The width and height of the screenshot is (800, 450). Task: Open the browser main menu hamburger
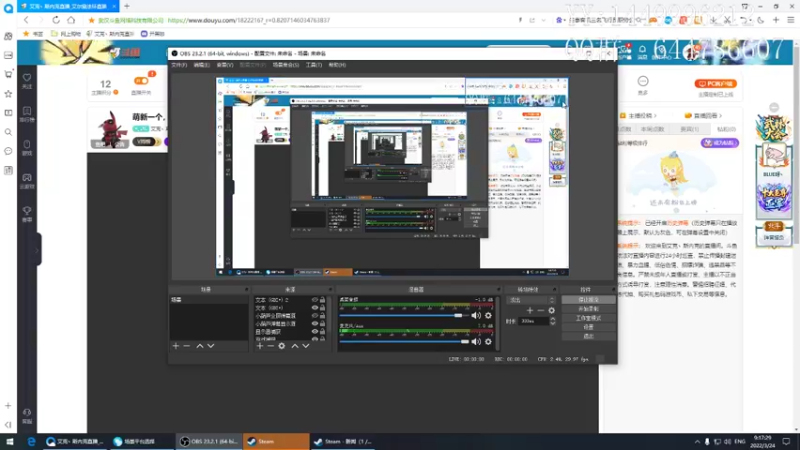coord(791,20)
